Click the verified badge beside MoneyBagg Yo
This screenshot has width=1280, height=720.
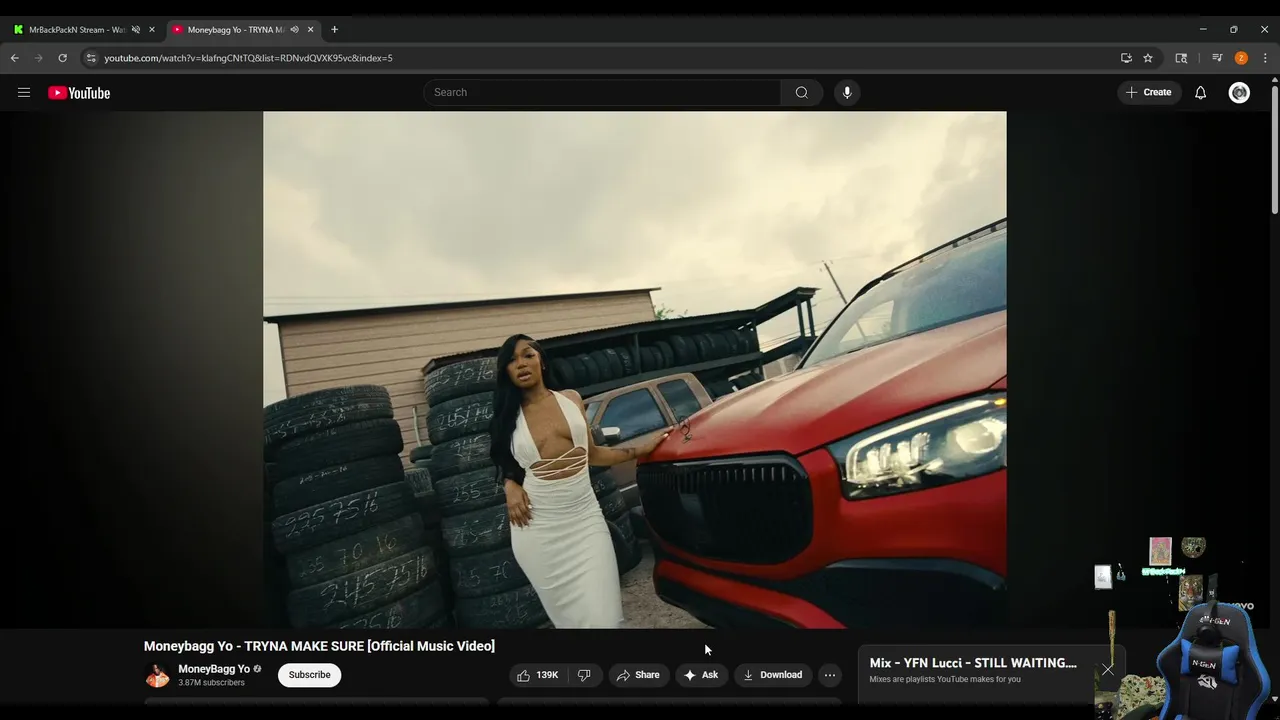pyautogui.click(x=257, y=669)
